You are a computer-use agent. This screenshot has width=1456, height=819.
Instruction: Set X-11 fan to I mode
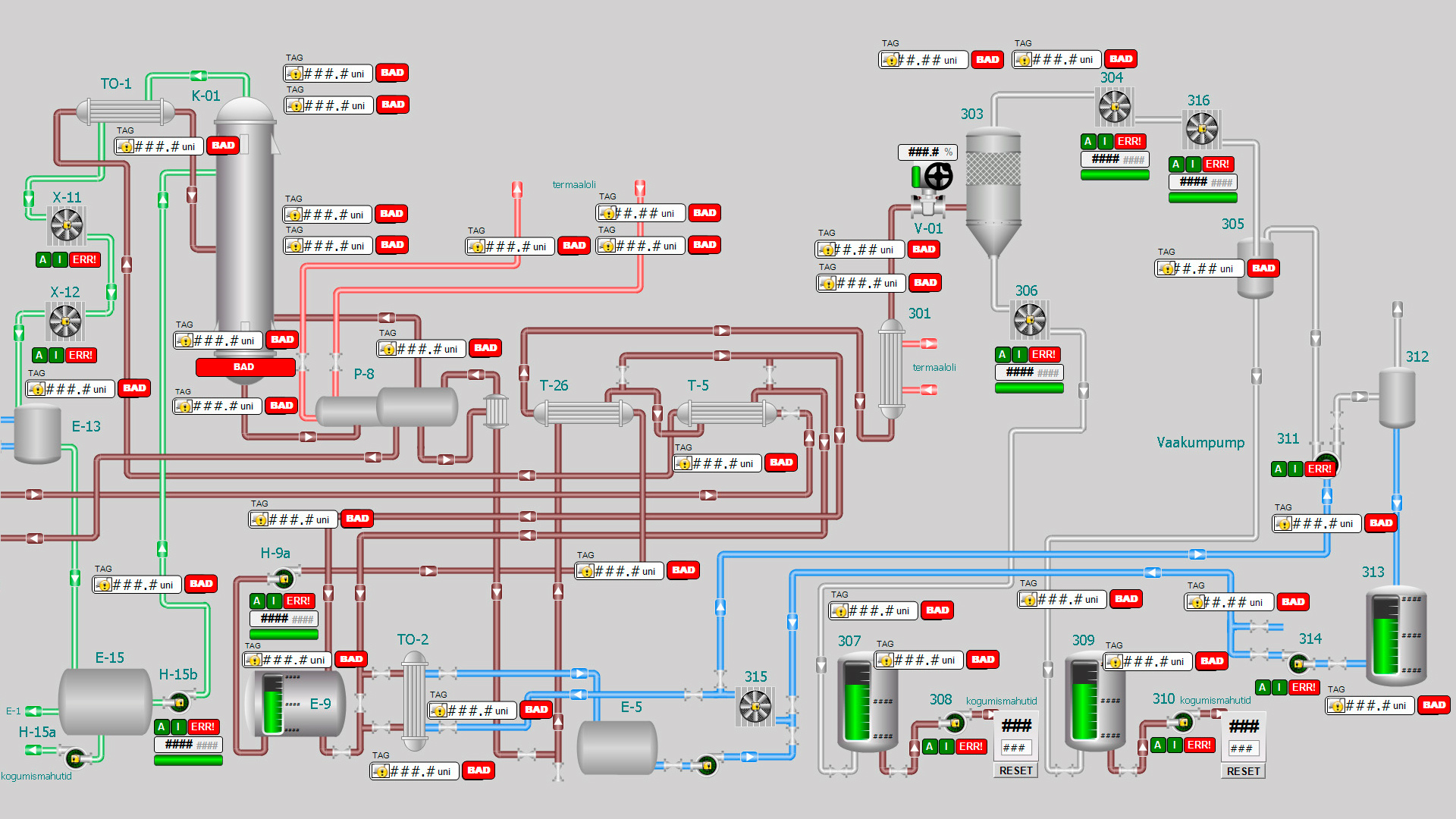pyautogui.click(x=60, y=259)
